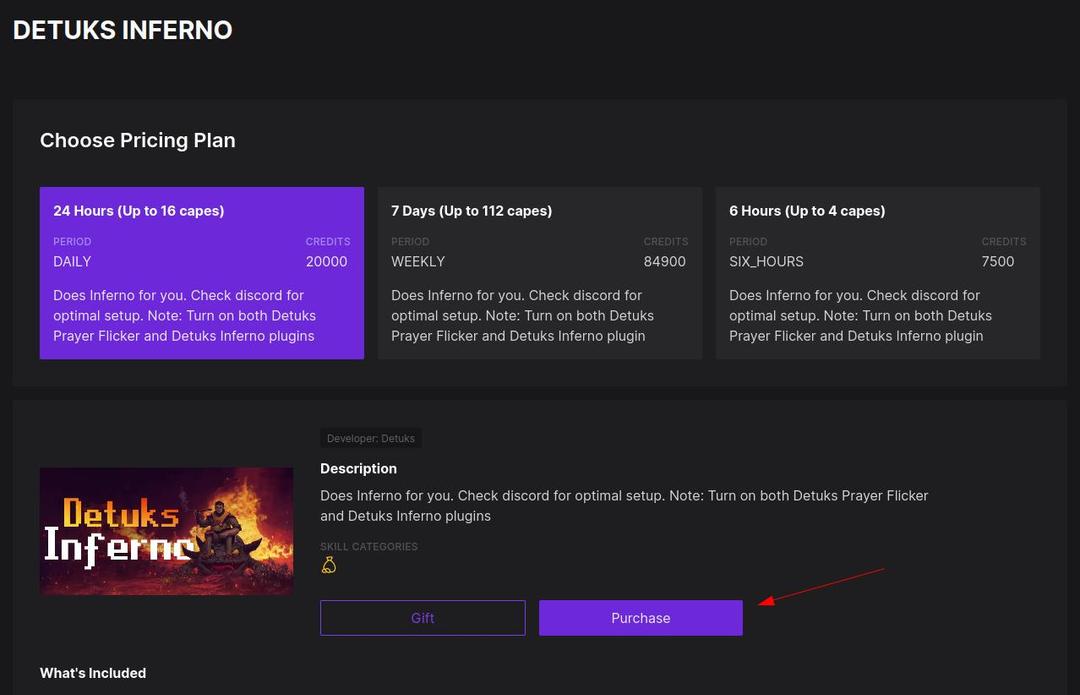Click the Description section heading
The width and height of the screenshot is (1080, 695).
[x=358, y=468]
